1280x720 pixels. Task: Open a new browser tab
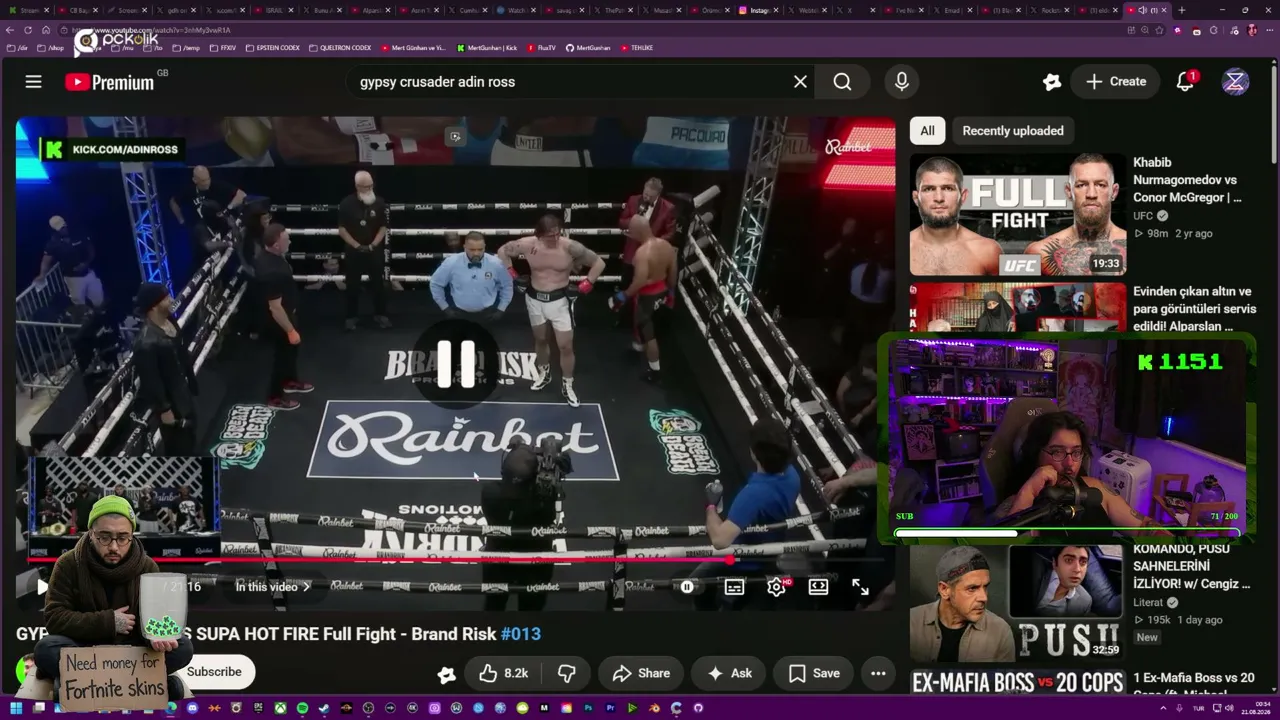click(1182, 10)
